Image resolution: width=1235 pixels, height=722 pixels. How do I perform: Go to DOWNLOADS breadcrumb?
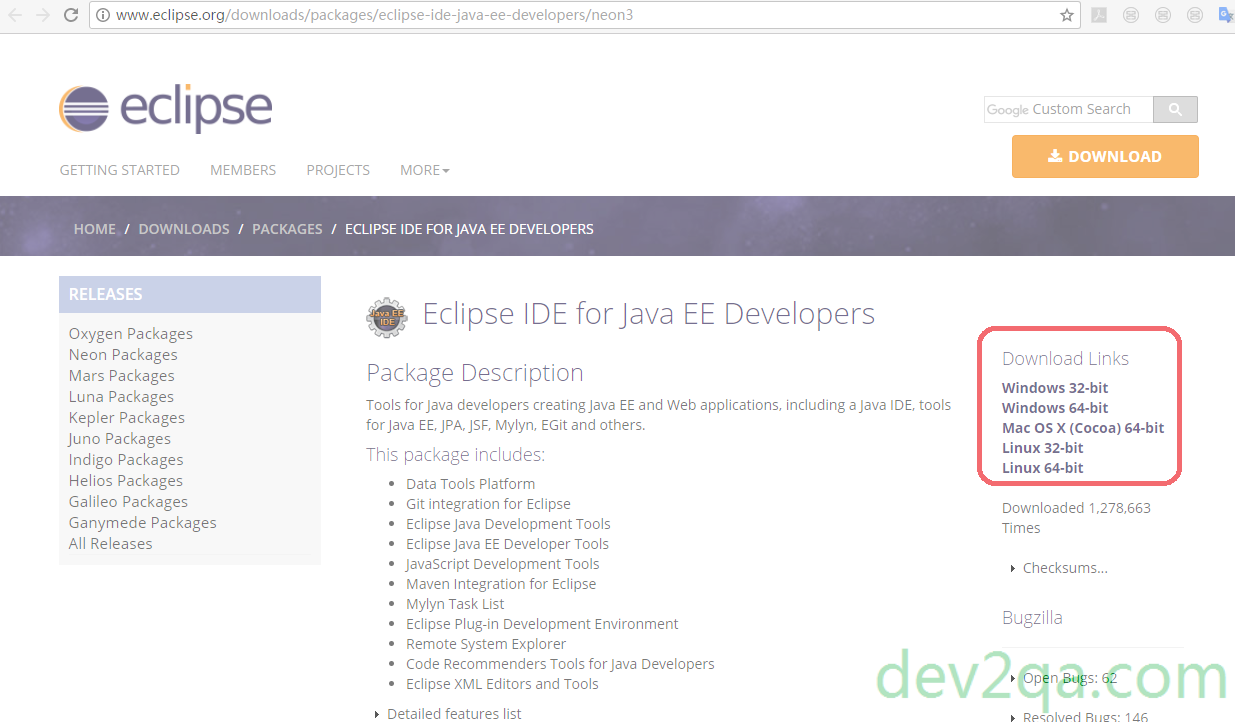click(184, 229)
